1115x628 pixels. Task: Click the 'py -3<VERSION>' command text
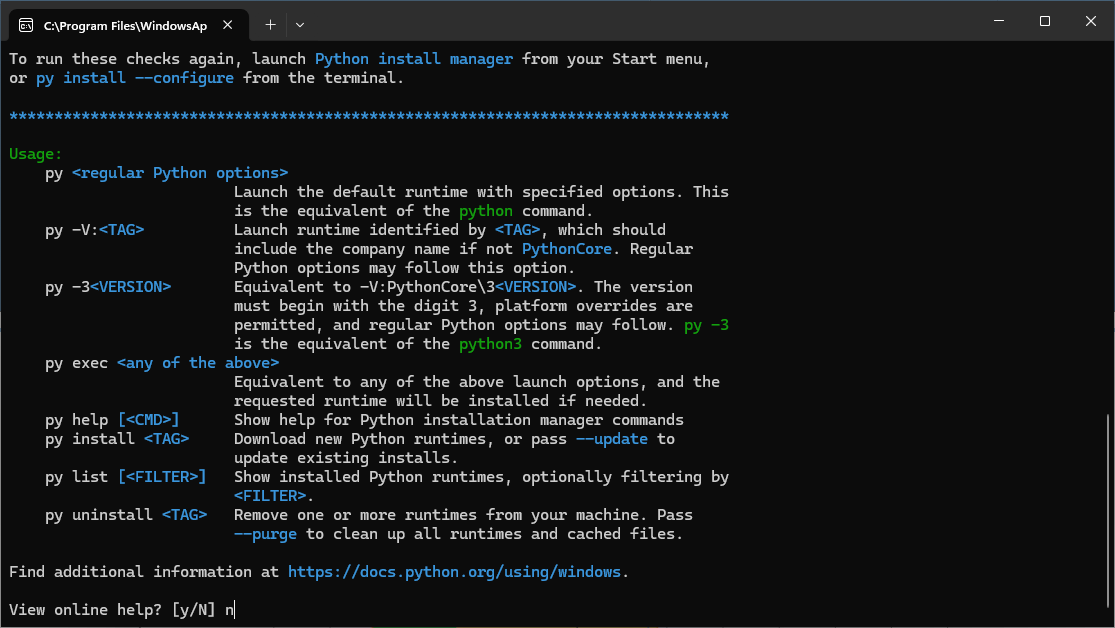click(x=108, y=287)
